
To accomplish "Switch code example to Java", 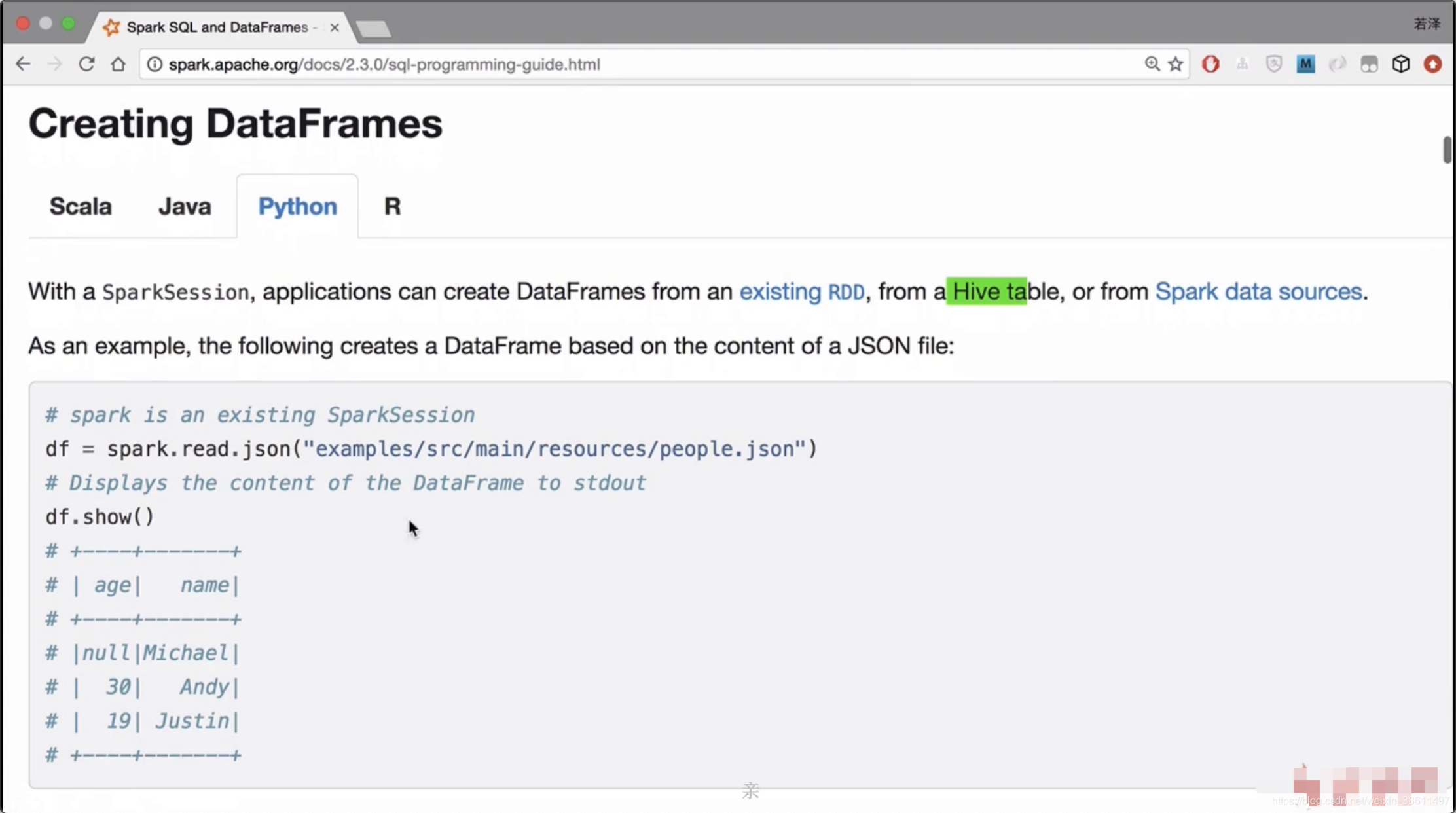I will point(185,206).
